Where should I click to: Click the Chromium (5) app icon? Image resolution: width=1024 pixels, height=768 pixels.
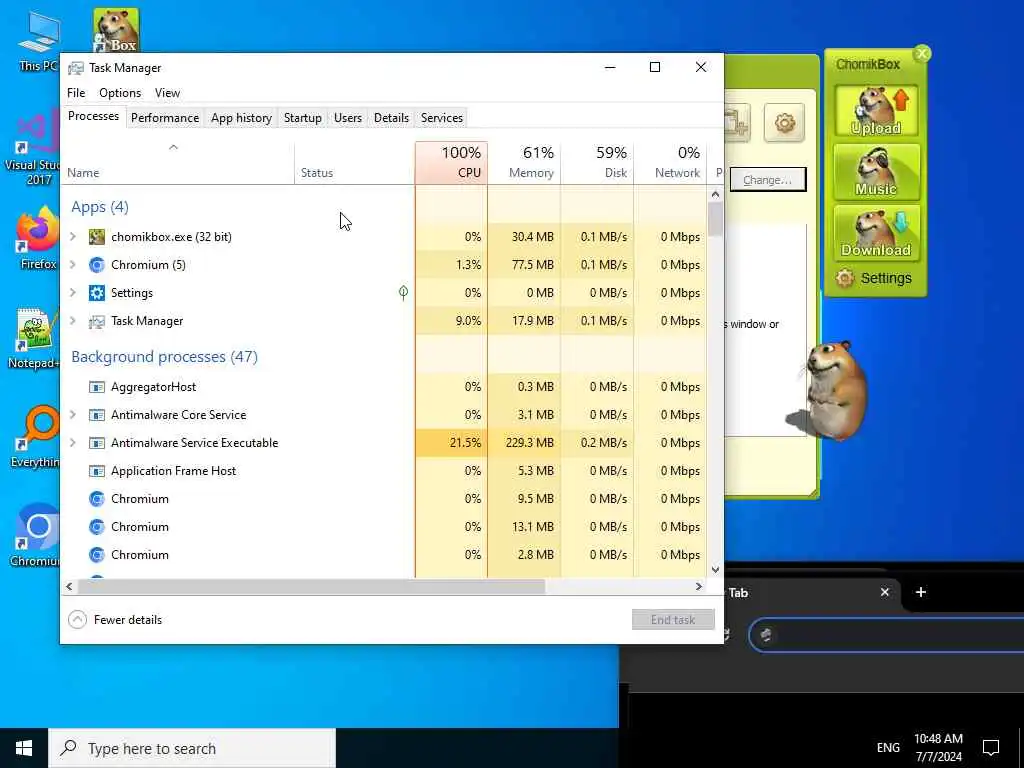coord(97,264)
